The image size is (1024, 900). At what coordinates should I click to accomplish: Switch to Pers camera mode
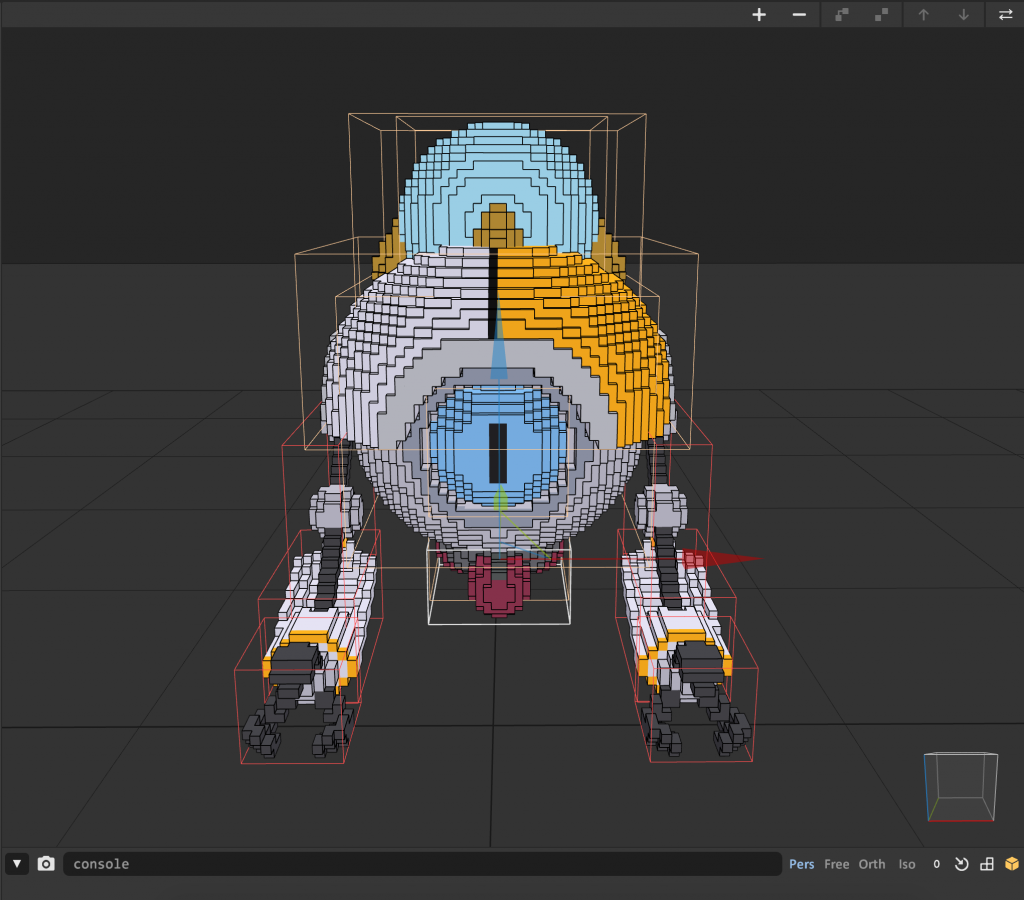pos(801,864)
